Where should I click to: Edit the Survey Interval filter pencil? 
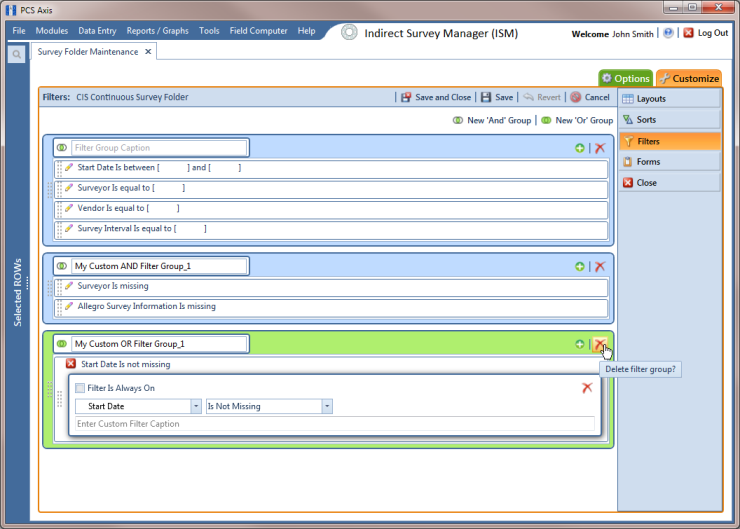point(69,228)
